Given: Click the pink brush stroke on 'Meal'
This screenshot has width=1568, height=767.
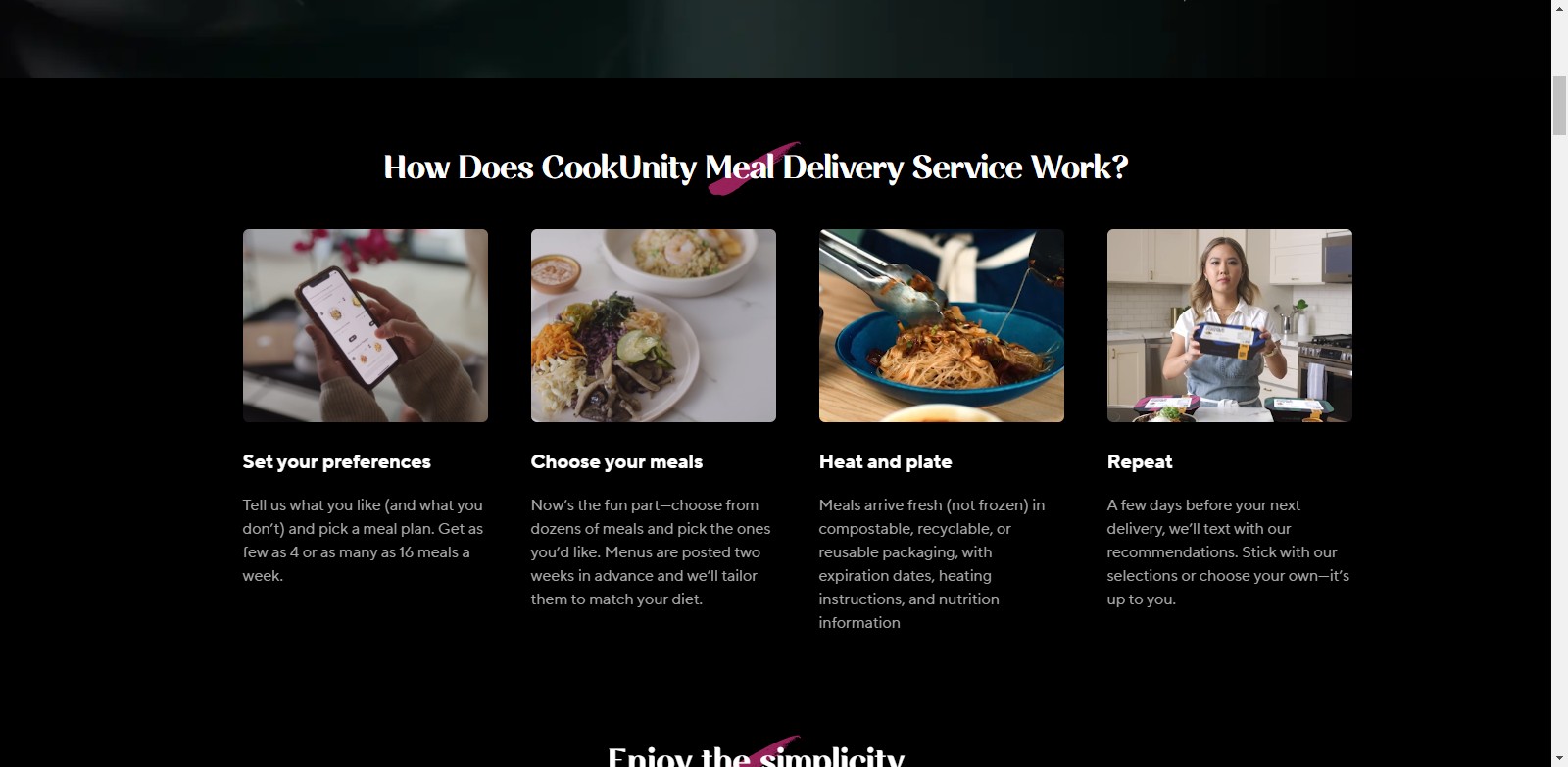Looking at the screenshot, I should click(x=755, y=168).
